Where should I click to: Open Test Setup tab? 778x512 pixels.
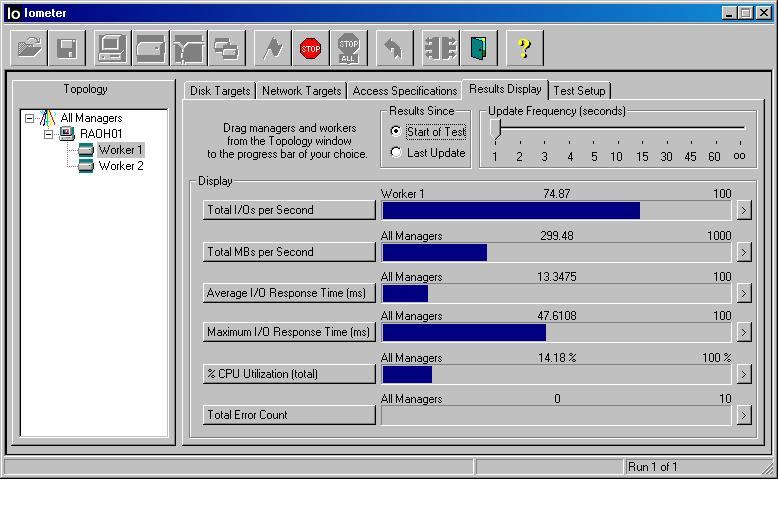[579, 91]
